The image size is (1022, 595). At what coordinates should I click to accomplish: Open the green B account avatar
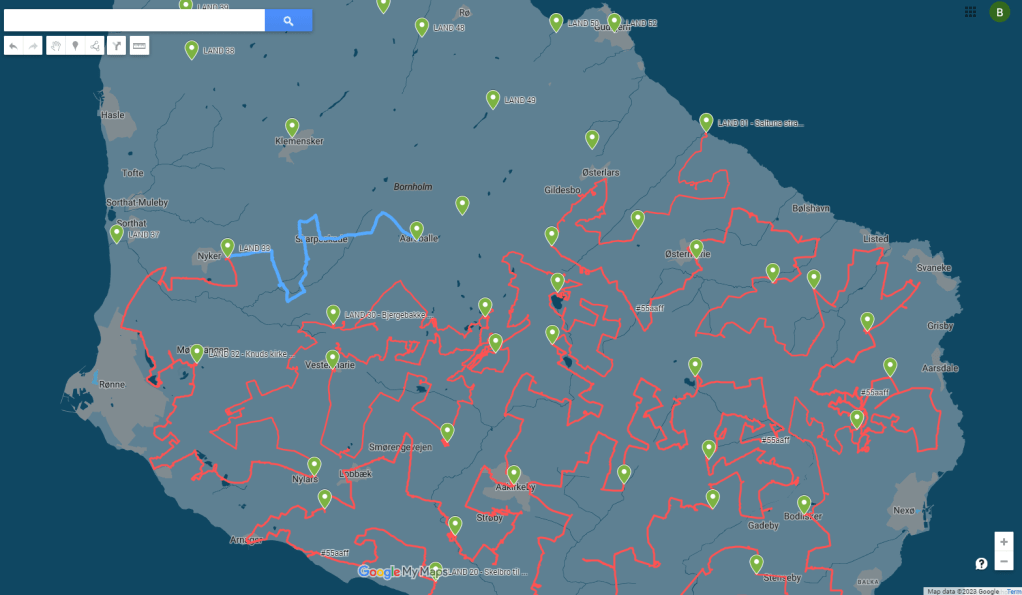click(x=999, y=12)
